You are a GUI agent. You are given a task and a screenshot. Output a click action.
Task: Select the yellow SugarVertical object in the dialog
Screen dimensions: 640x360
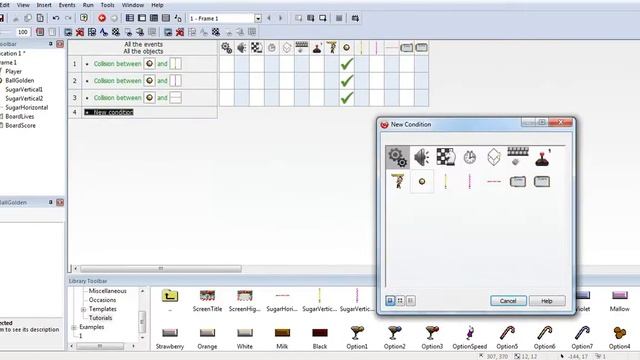[x=446, y=181]
